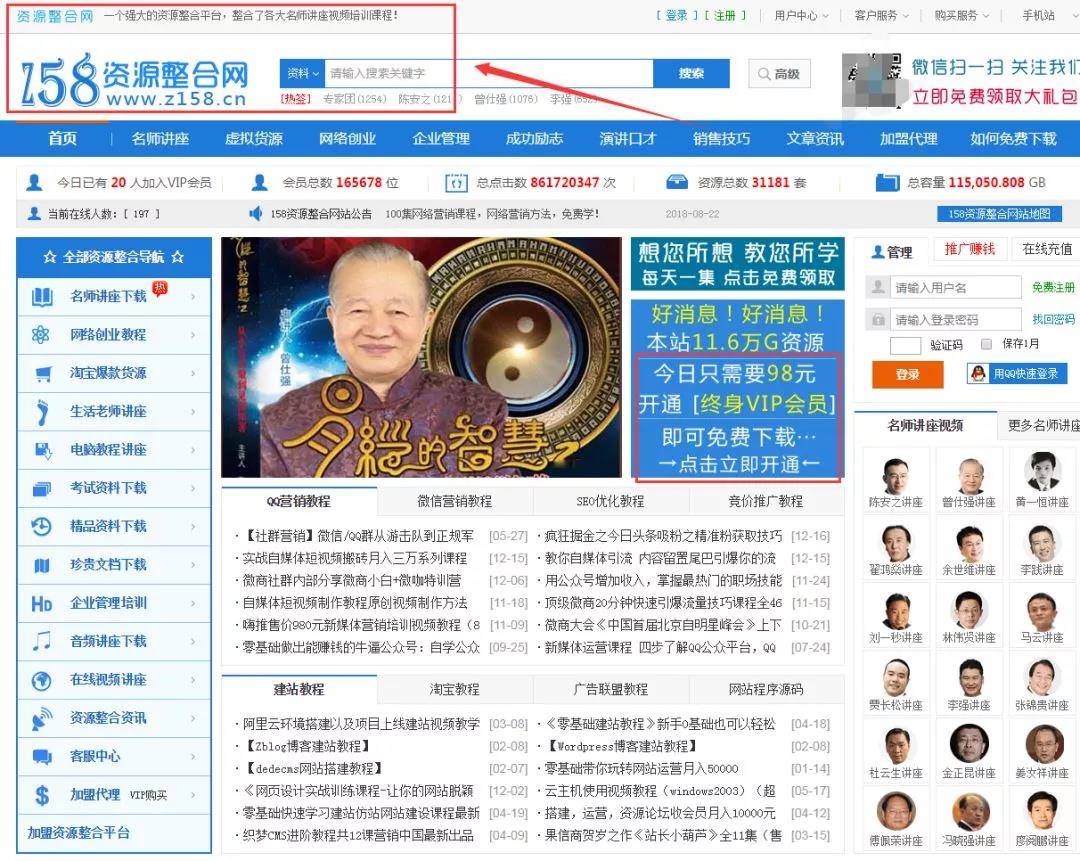Expand the 购买服务 dropdown menu
This screenshot has height=861, width=1080.
962,15
